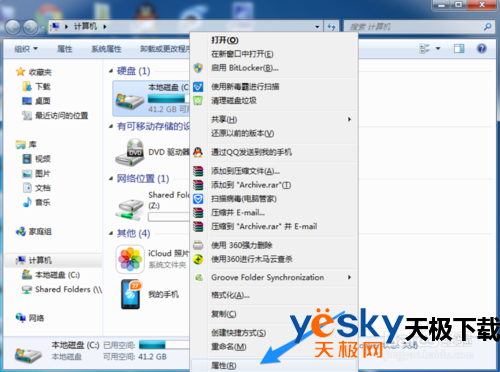The height and width of the screenshot is (372, 500).
Task: Choose 扫描病毒(电脑管家) menu entry
Action: (x=274, y=199)
